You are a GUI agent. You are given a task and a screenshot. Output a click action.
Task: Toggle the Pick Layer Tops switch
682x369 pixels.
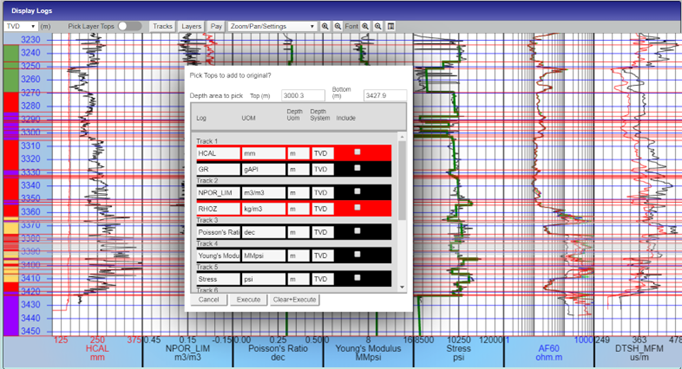pyautogui.click(x=130, y=26)
